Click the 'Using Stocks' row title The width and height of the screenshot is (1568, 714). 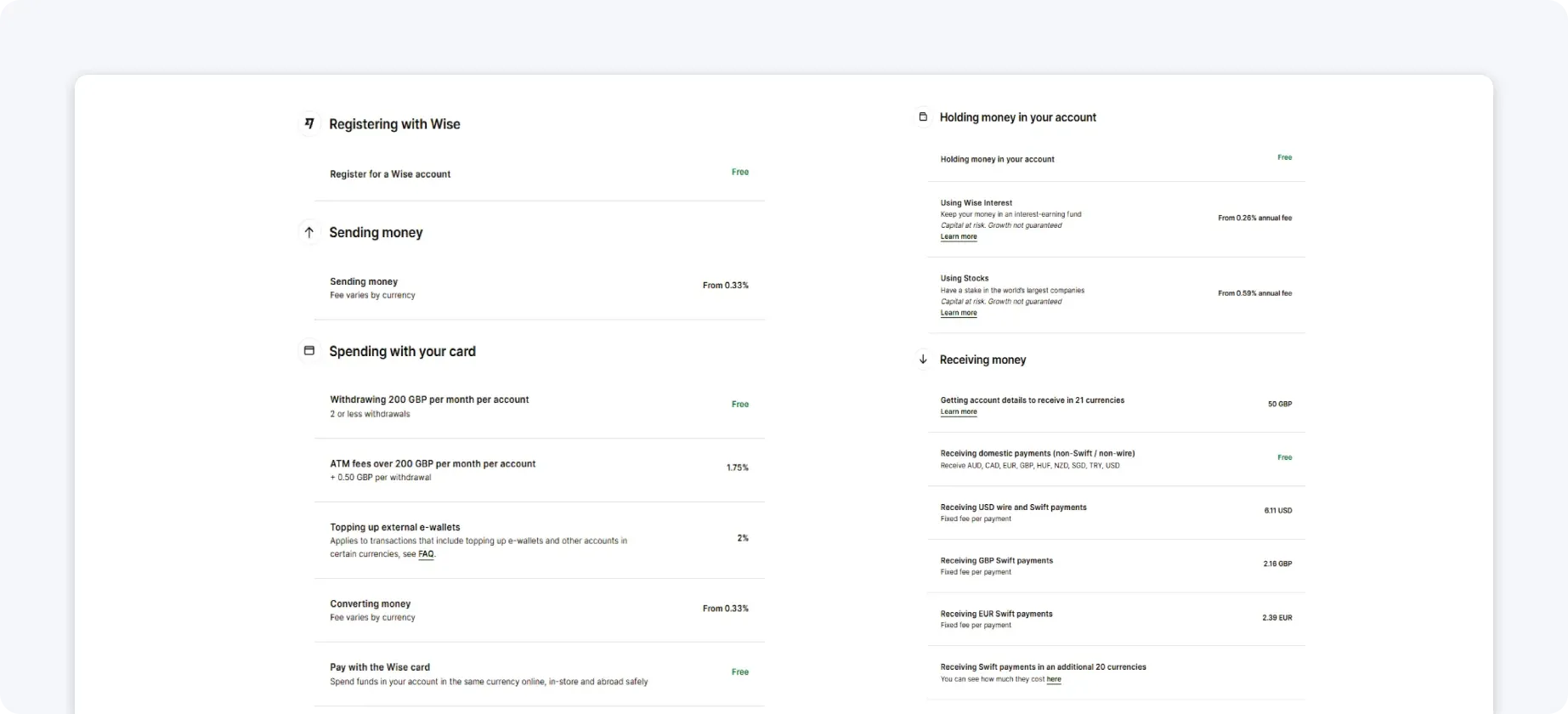(x=965, y=279)
